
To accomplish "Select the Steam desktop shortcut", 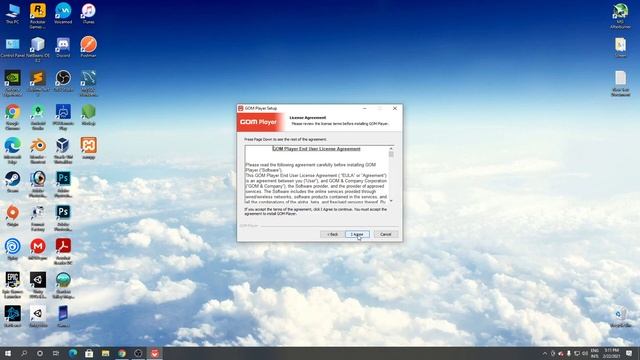I will [x=13, y=182].
